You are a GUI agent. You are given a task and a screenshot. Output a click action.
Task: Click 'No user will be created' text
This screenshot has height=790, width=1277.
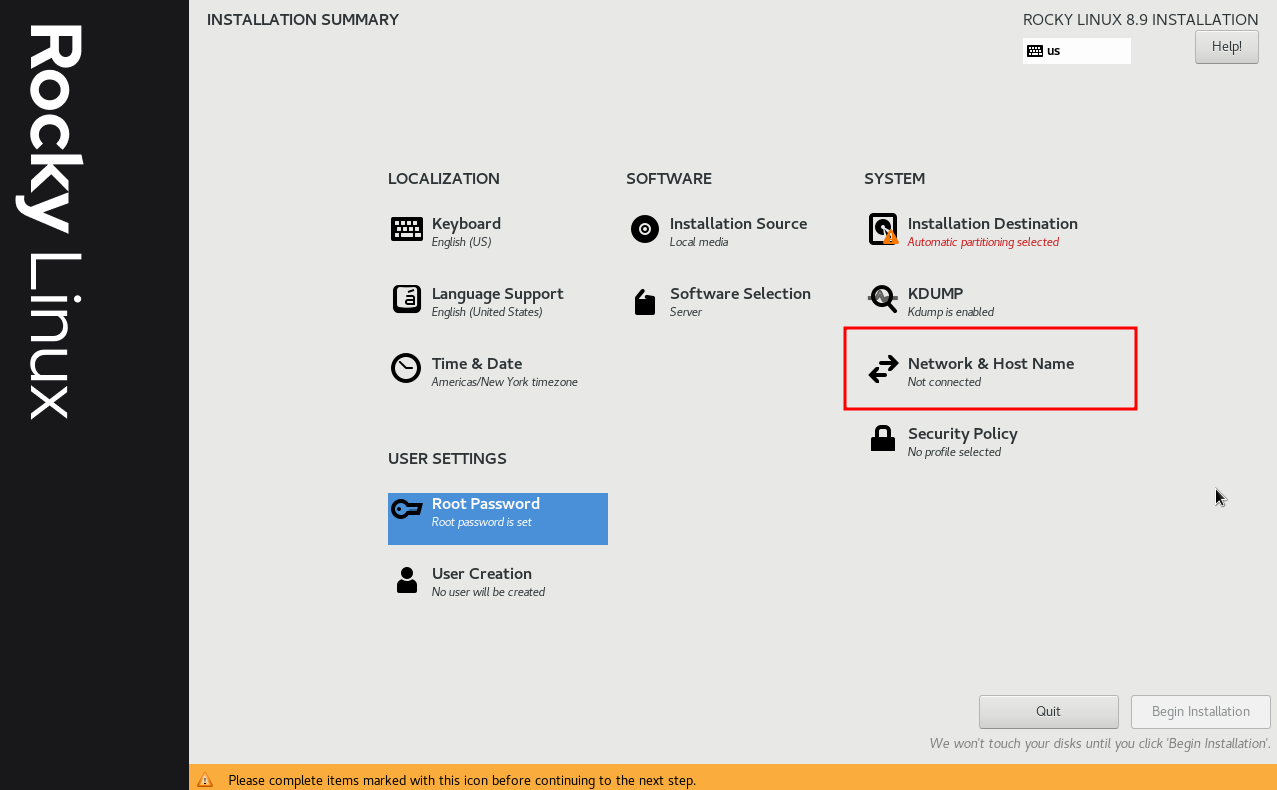488,592
